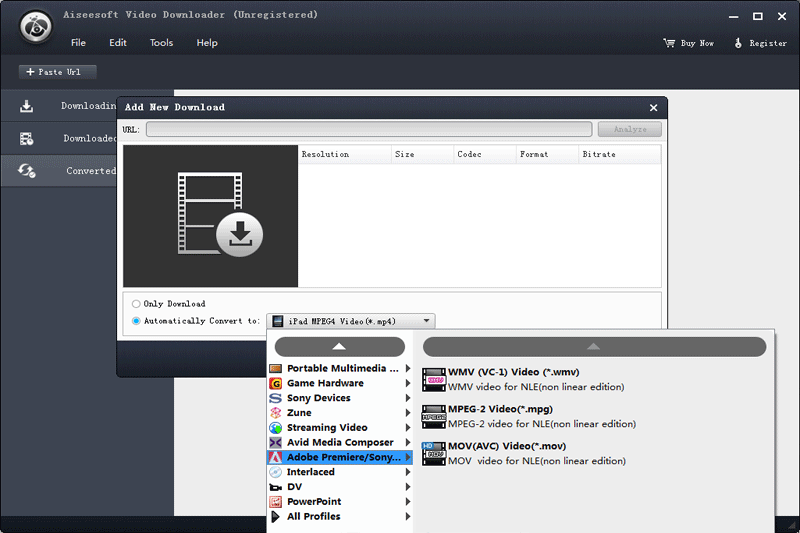Click the Buy Now cart icon
800x533 pixels.
point(669,43)
